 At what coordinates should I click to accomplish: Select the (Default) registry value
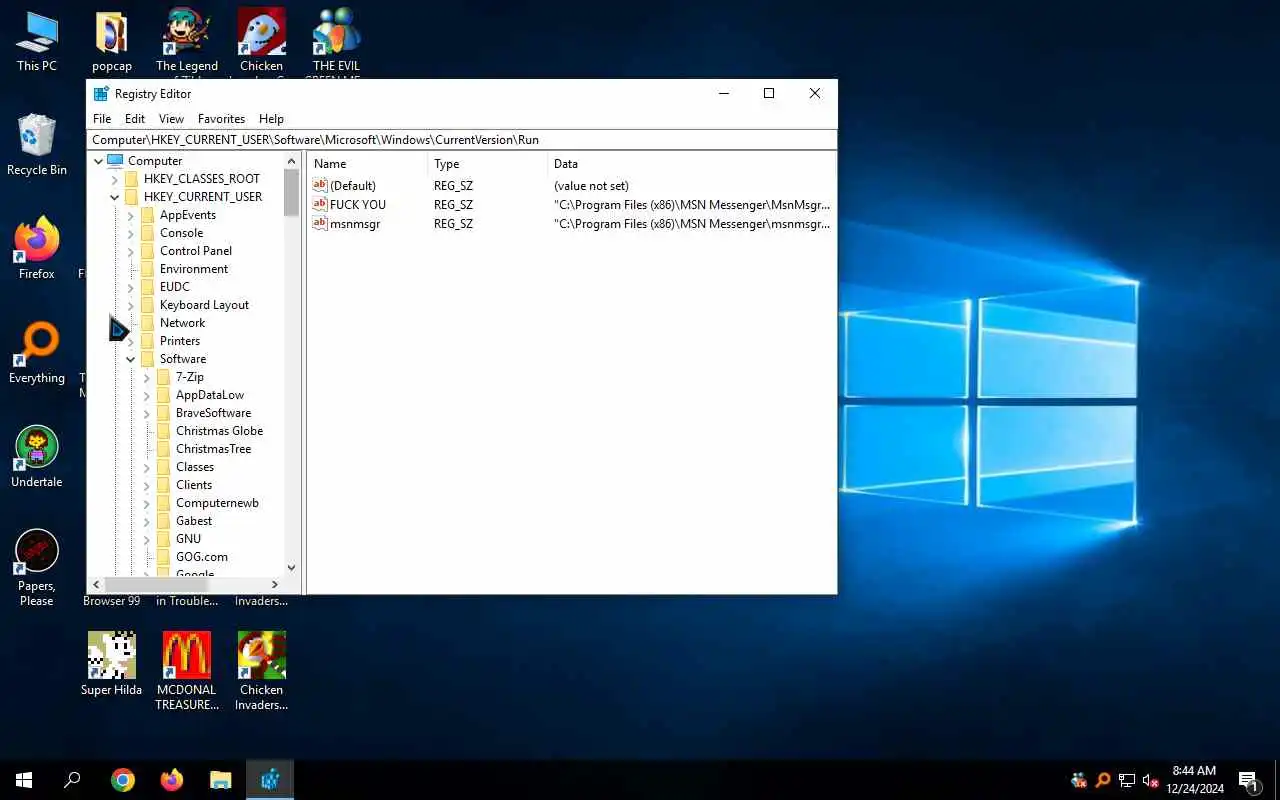pyautogui.click(x=352, y=186)
